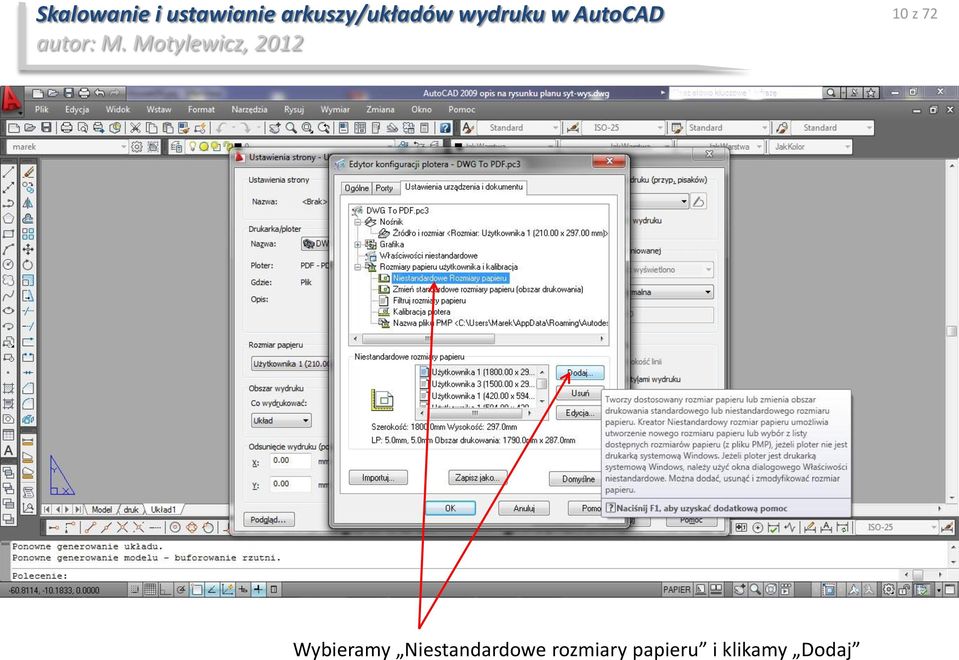The image size is (959, 660).
Task: Open the Narzędzia menu
Action: (249, 109)
